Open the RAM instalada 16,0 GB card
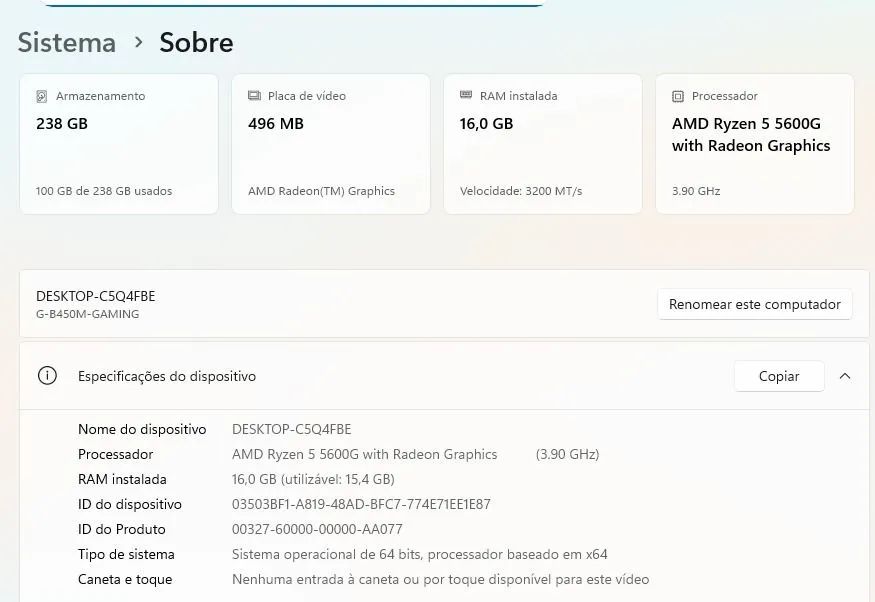The height and width of the screenshot is (602, 875). pos(543,144)
